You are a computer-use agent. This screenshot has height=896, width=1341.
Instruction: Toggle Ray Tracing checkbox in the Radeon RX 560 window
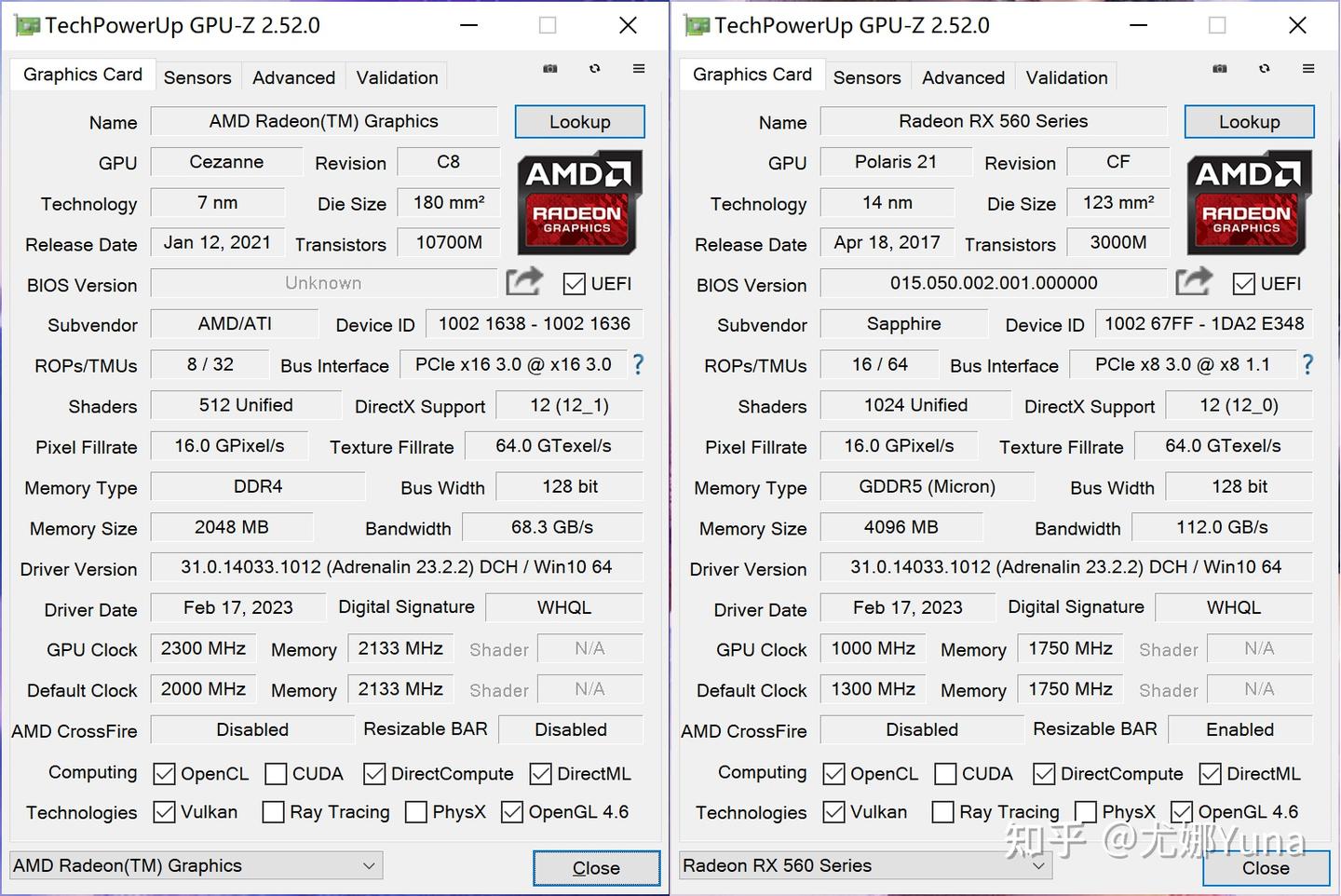[x=942, y=812]
